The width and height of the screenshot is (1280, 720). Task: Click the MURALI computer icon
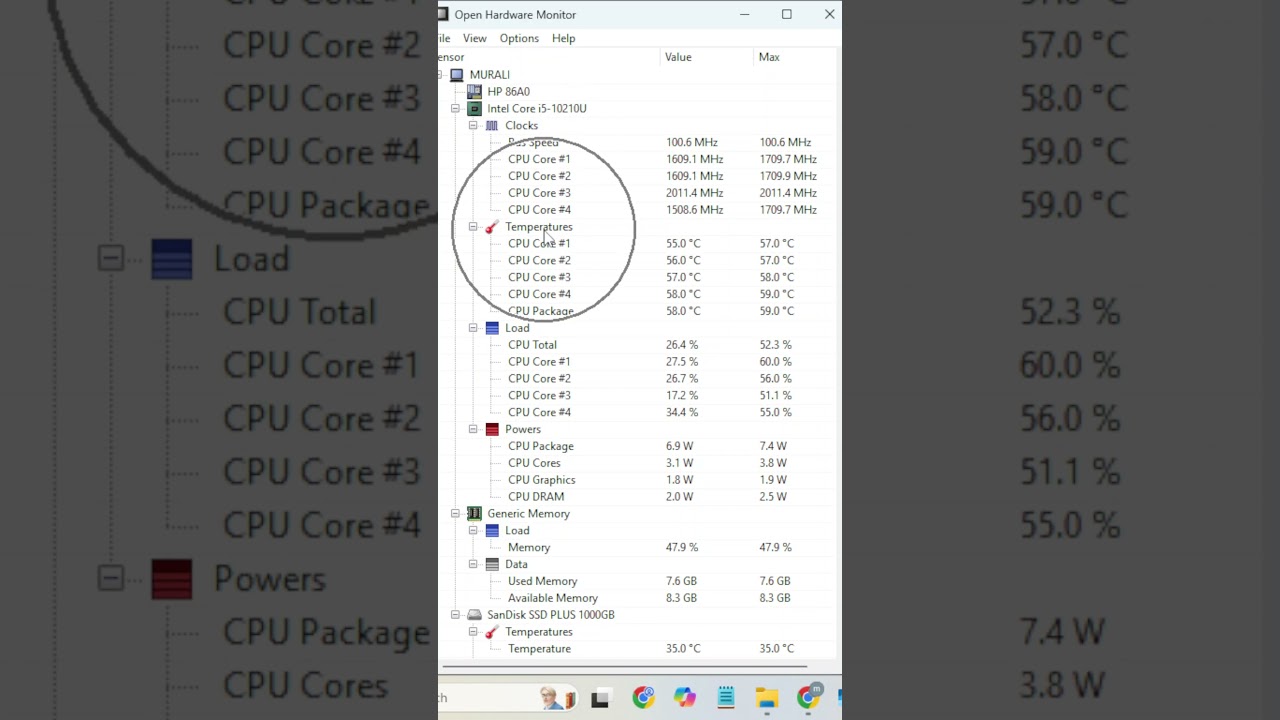(x=457, y=75)
